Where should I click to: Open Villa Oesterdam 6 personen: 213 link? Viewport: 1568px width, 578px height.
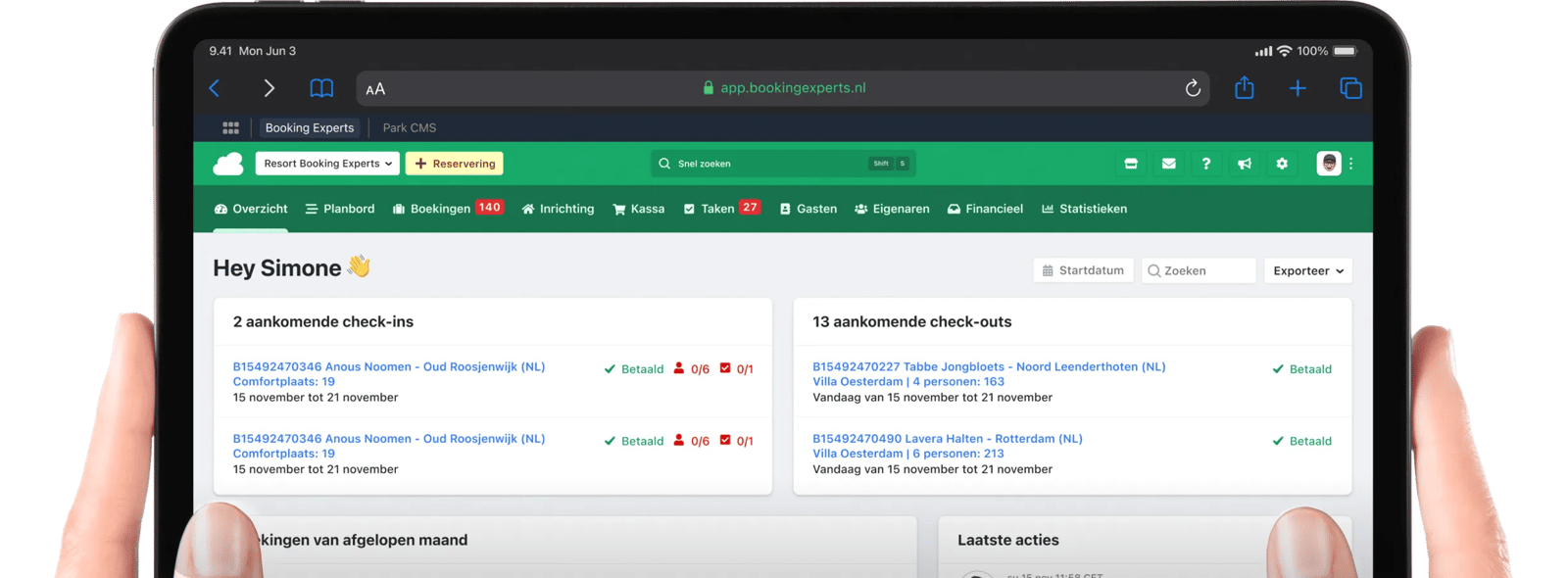point(908,454)
